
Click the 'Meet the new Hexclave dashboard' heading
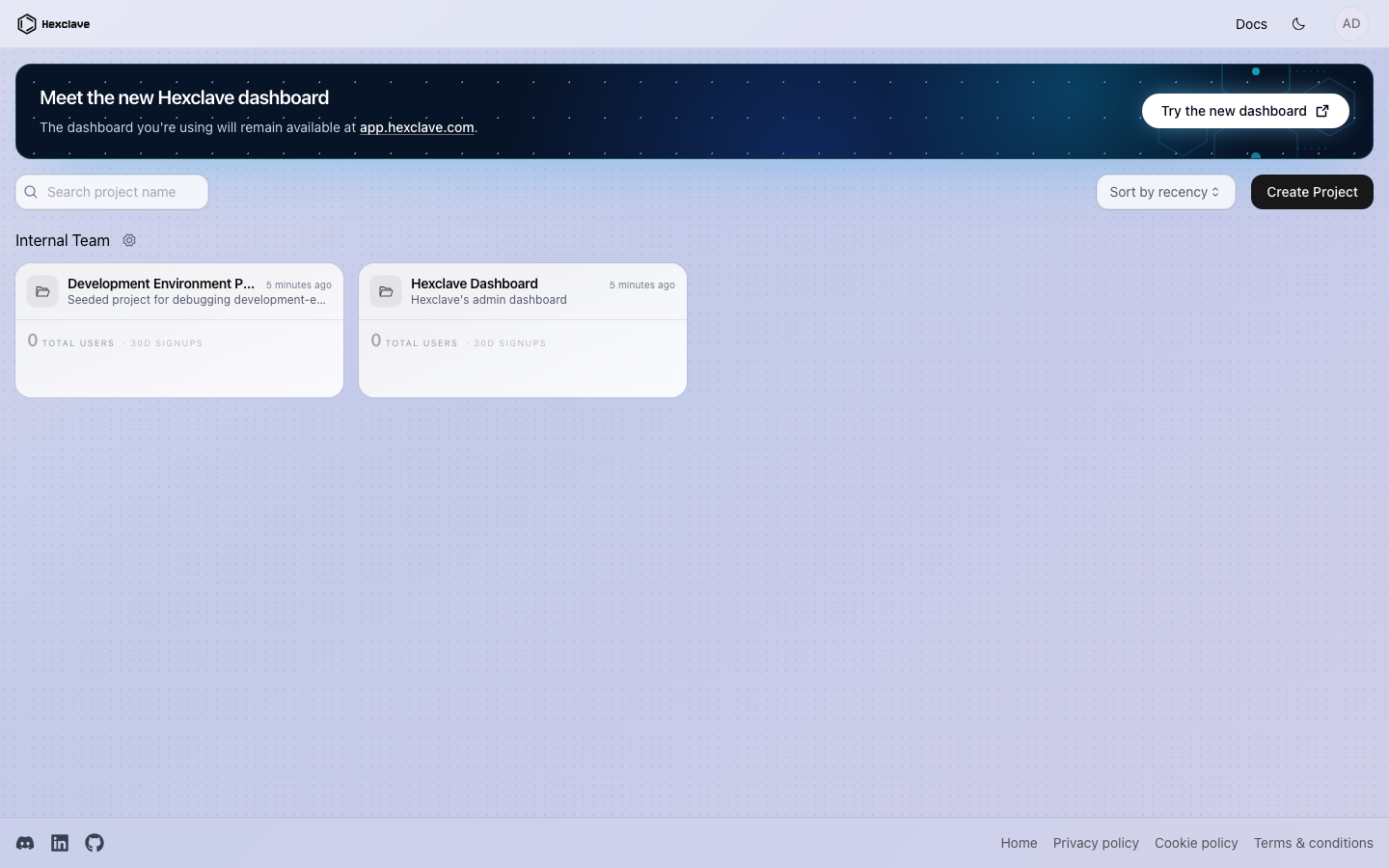point(184,97)
